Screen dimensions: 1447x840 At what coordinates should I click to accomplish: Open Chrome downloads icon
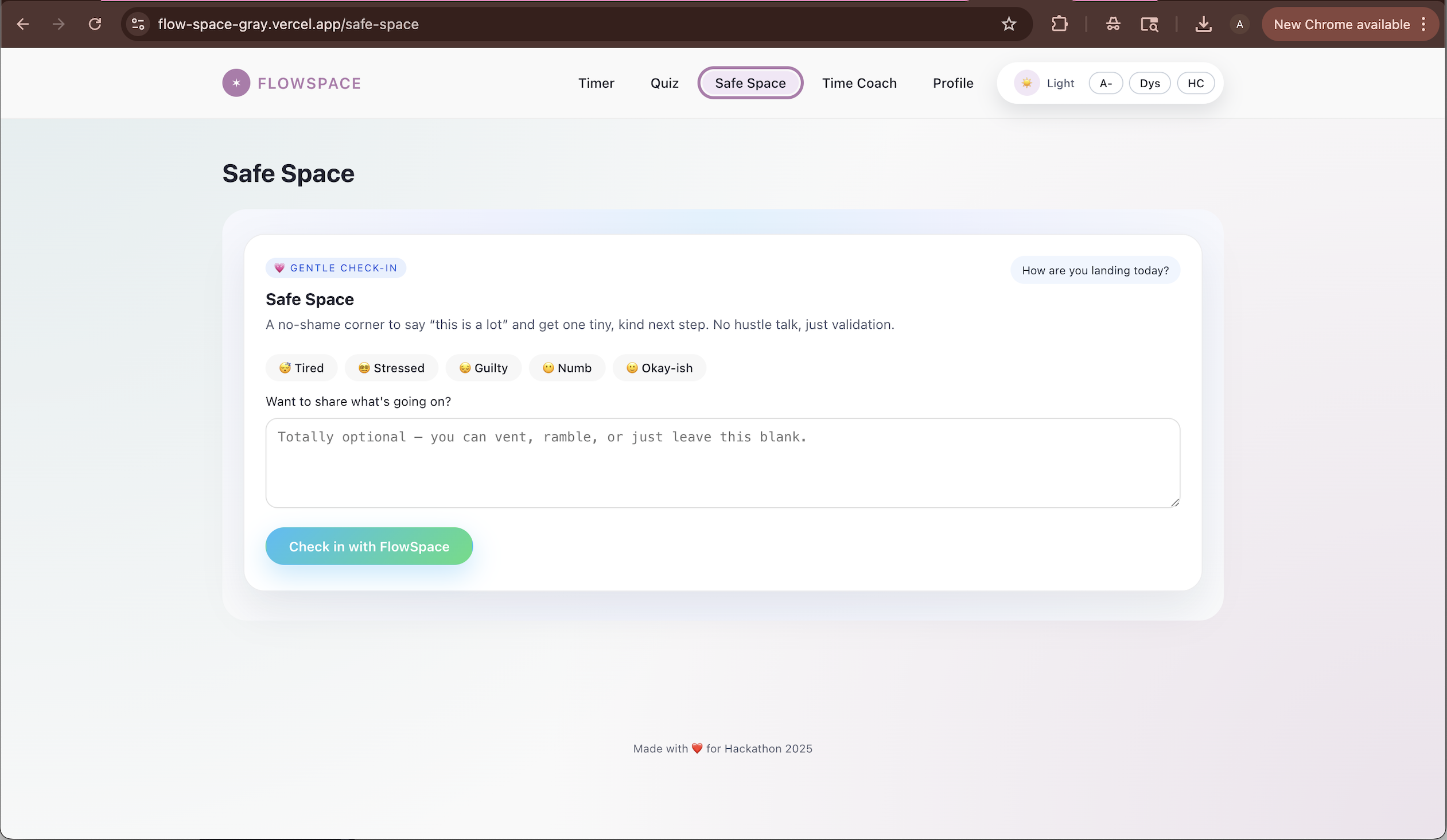1203,24
